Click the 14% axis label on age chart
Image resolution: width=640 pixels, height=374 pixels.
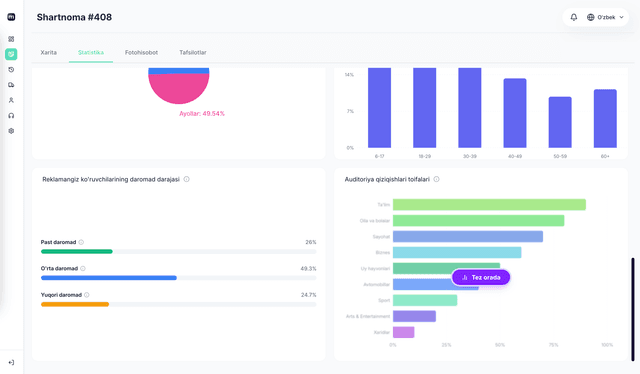pyautogui.click(x=349, y=75)
